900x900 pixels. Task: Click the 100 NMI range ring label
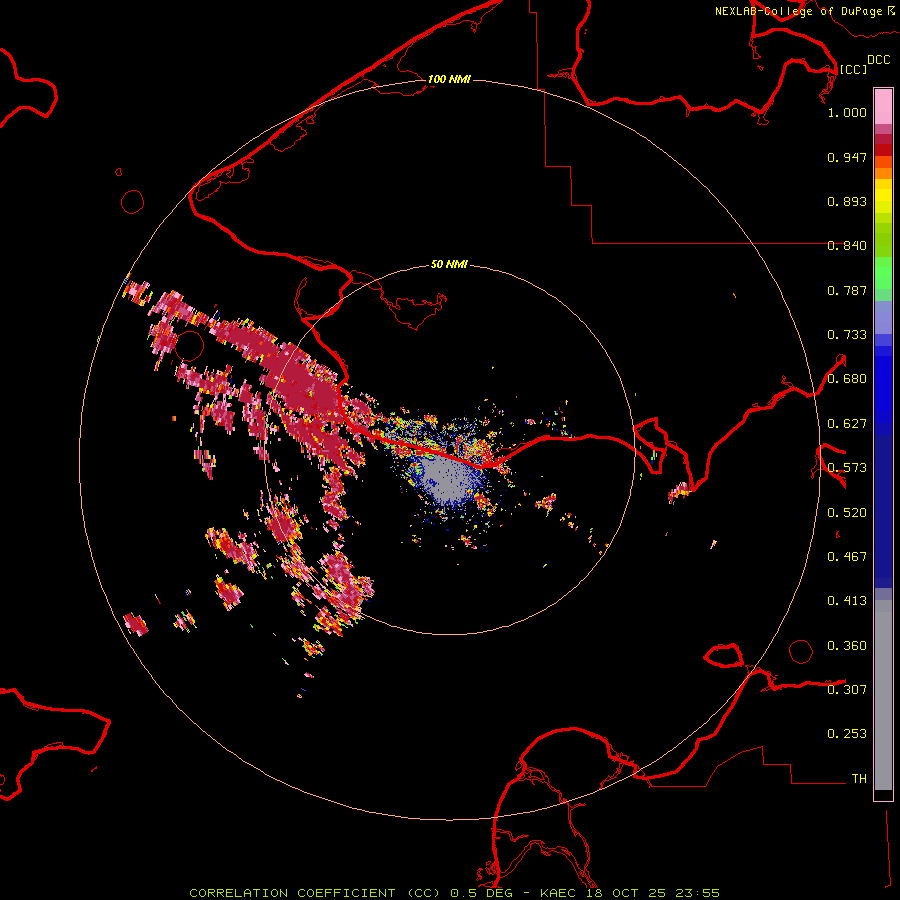click(x=449, y=79)
